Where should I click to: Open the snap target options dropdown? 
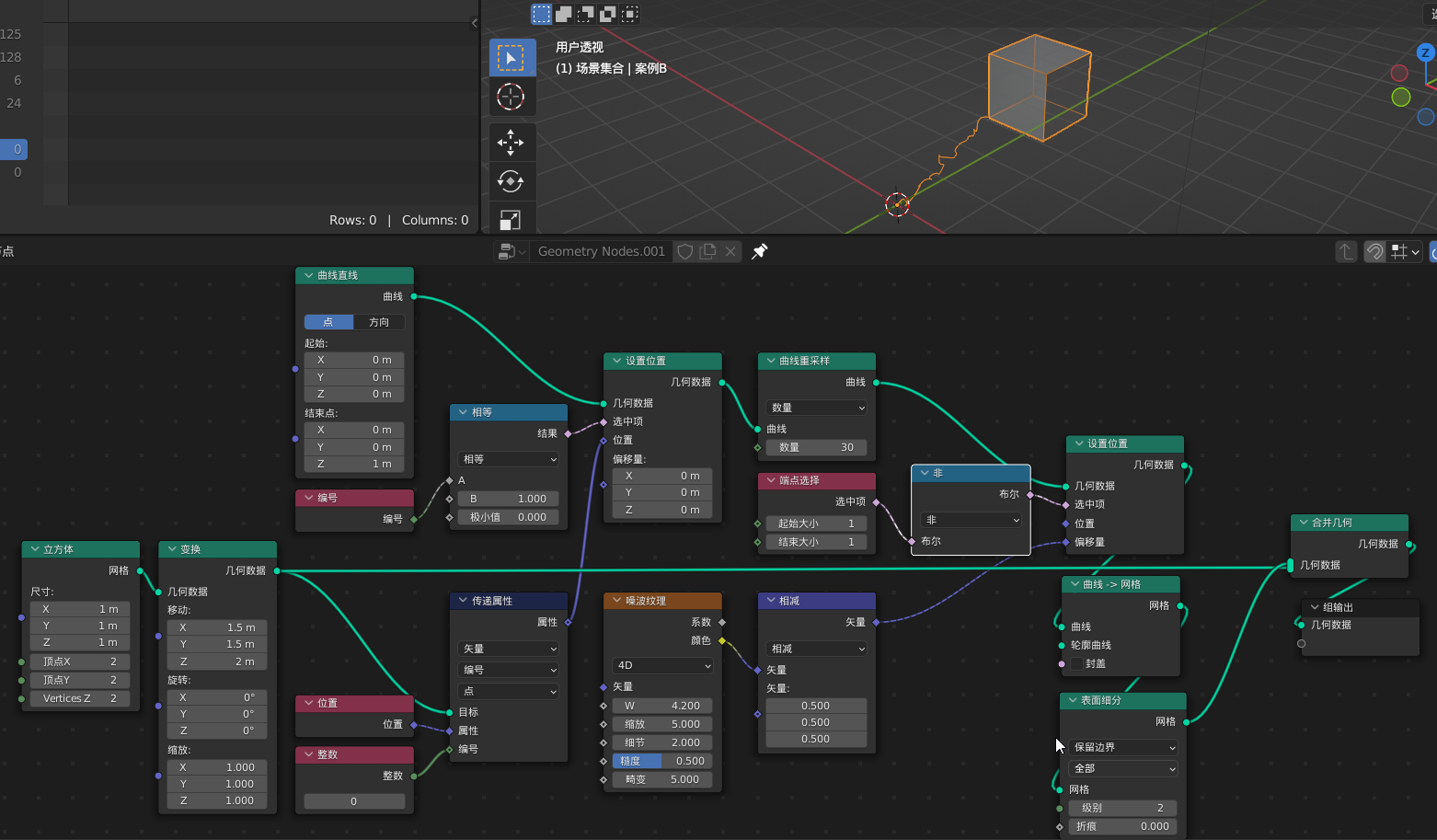[x=1406, y=251]
